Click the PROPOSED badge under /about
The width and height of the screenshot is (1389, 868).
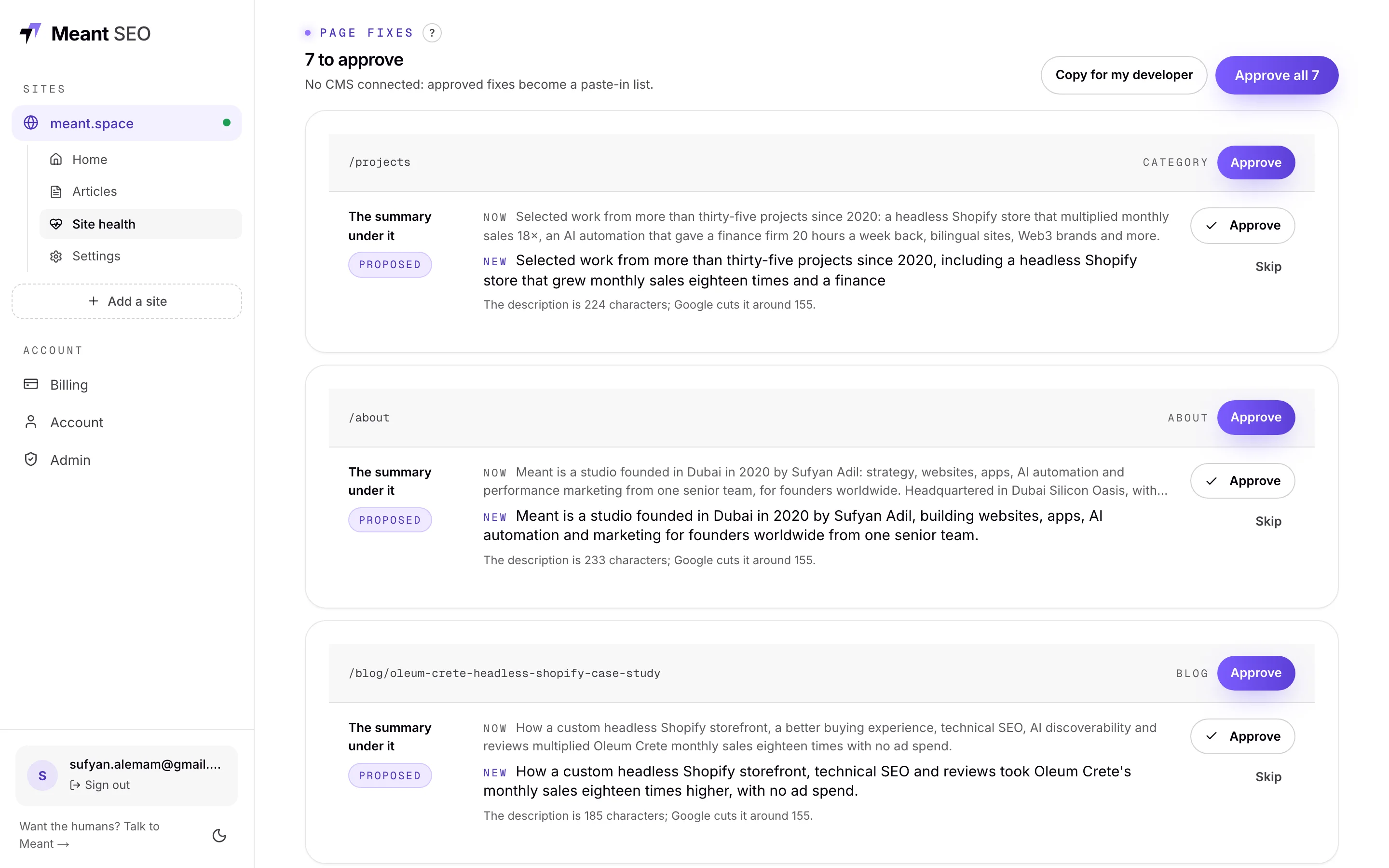coord(390,520)
